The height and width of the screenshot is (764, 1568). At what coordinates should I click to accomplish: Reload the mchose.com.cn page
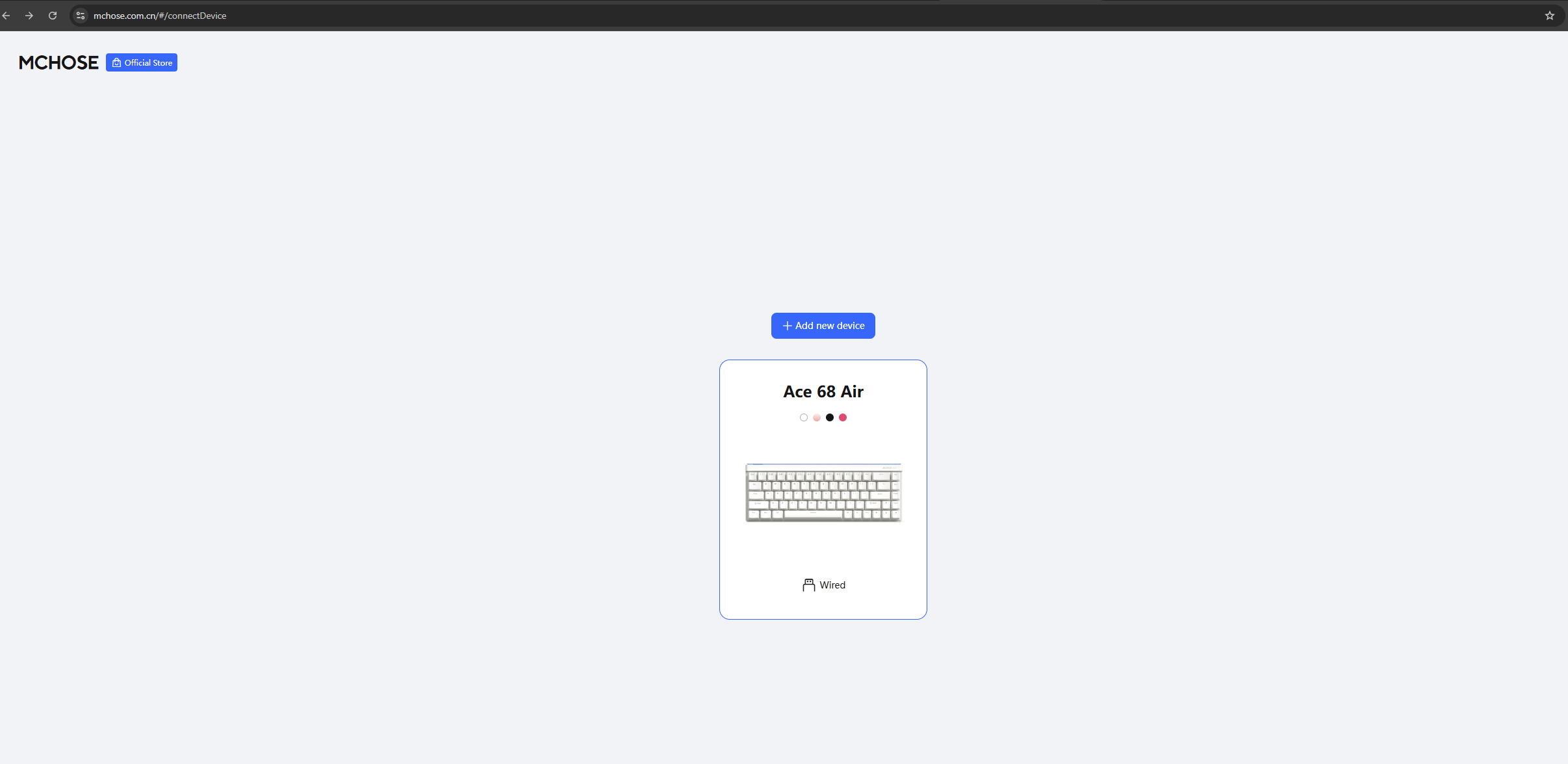(53, 16)
